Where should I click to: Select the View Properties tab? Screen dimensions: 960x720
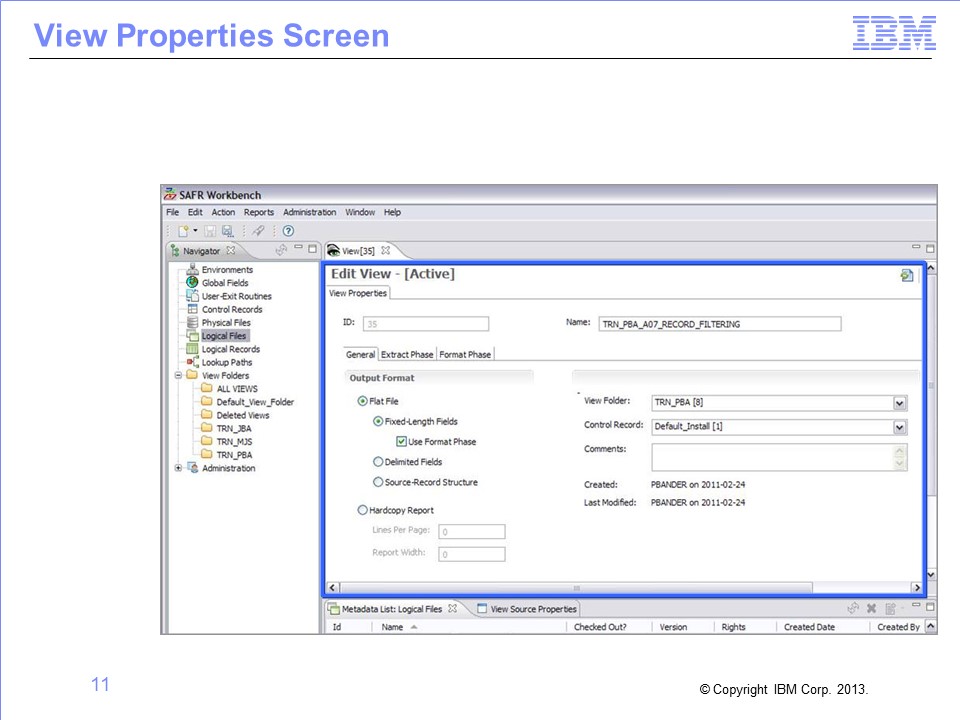[x=358, y=293]
